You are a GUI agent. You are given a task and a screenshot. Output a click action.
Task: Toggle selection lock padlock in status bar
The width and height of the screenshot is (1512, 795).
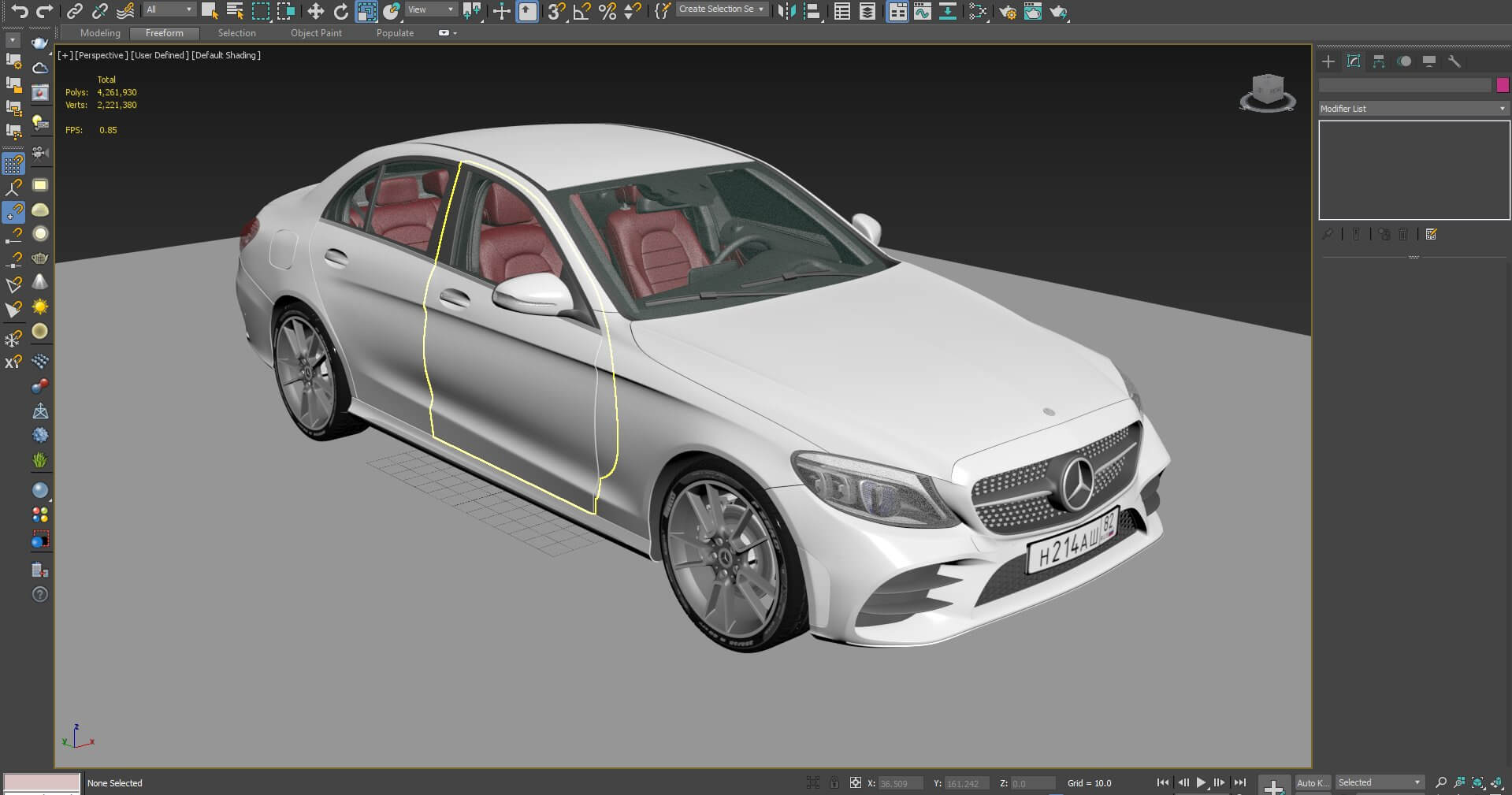coord(834,782)
